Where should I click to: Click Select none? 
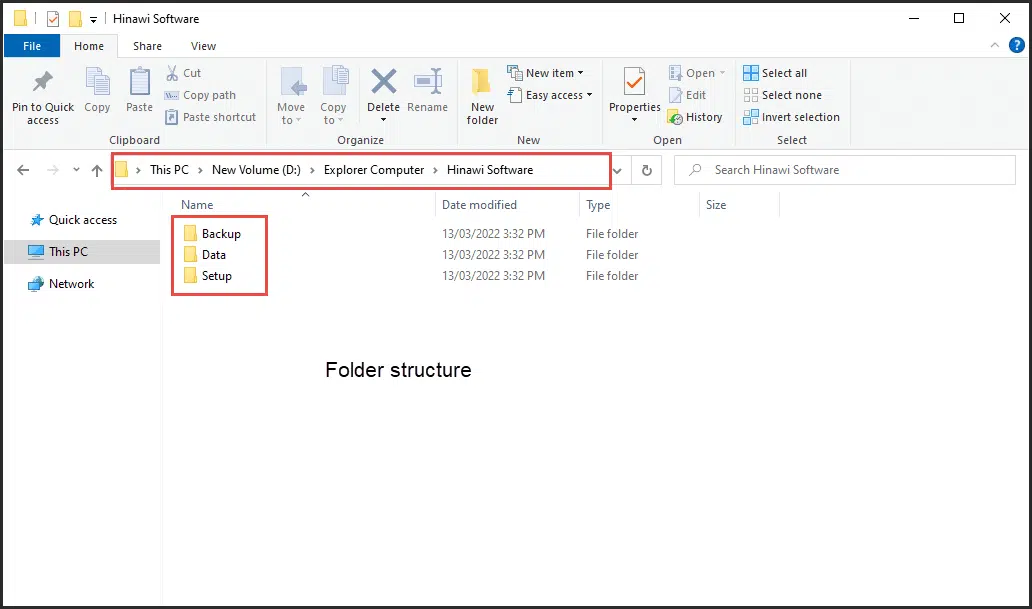(x=782, y=95)
